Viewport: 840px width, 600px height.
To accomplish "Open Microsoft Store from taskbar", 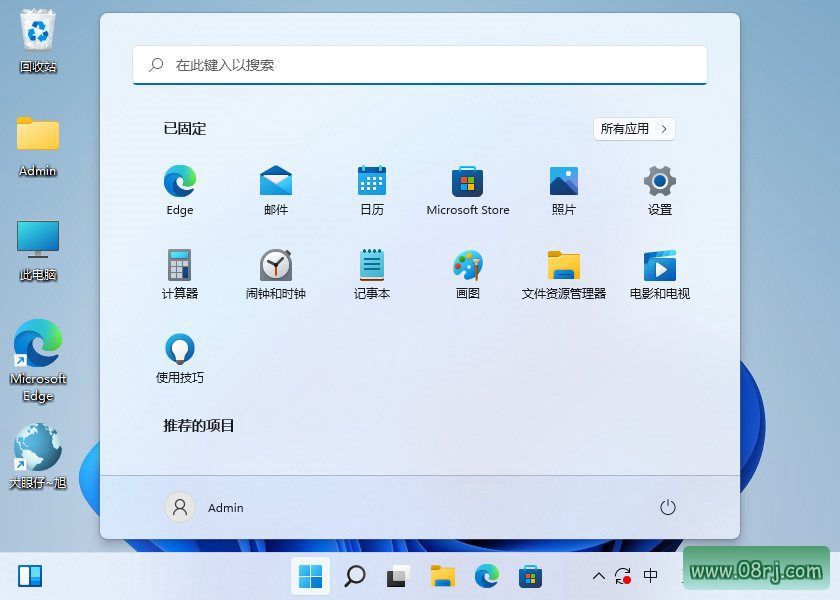I will tap(530, 576).
